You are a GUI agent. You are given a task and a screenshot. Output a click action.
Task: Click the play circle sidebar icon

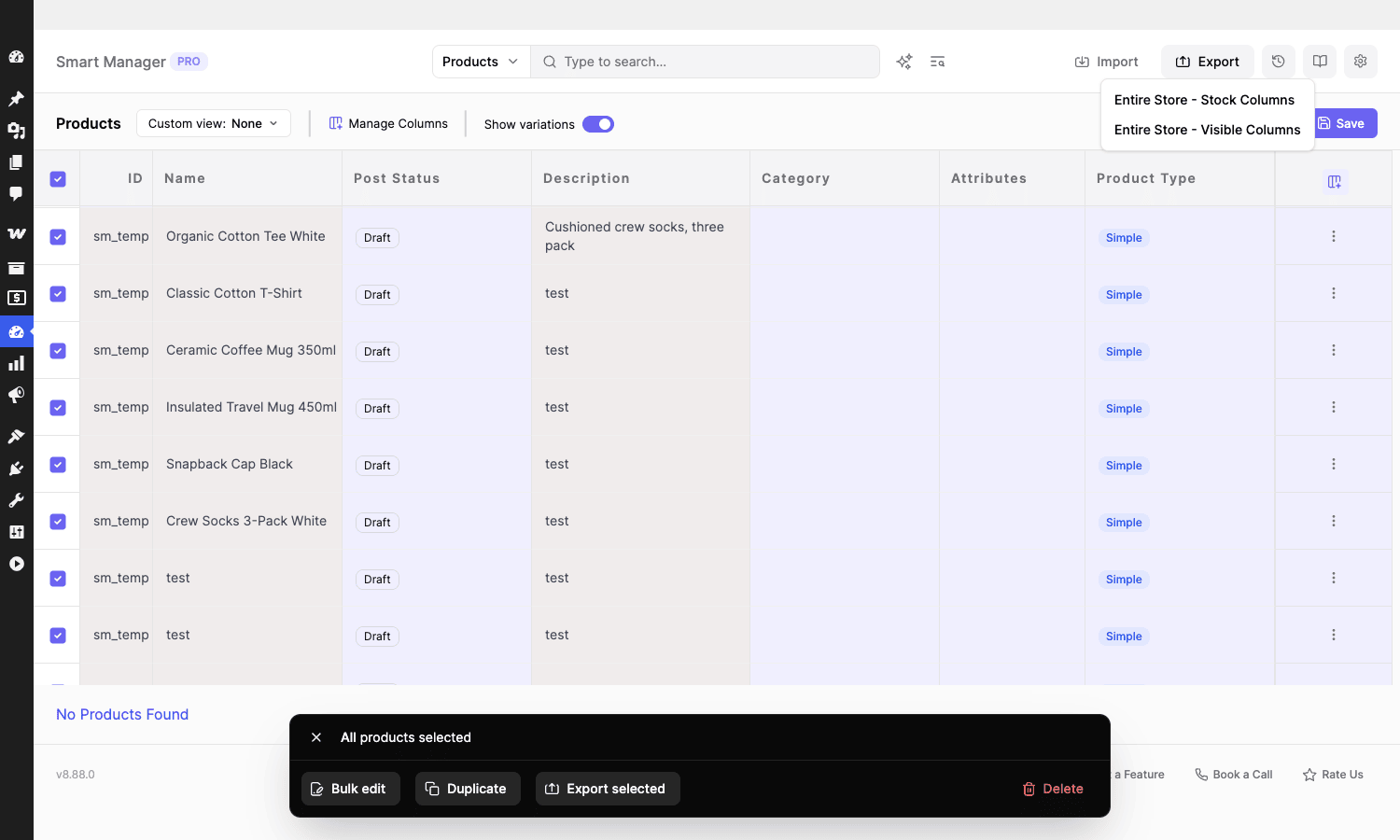(x=16, y=564)
